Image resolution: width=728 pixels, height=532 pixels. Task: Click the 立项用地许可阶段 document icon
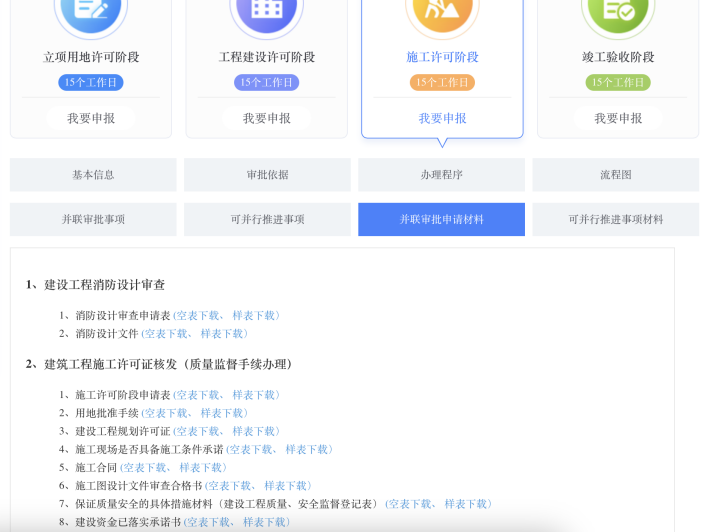coord(91,12)
